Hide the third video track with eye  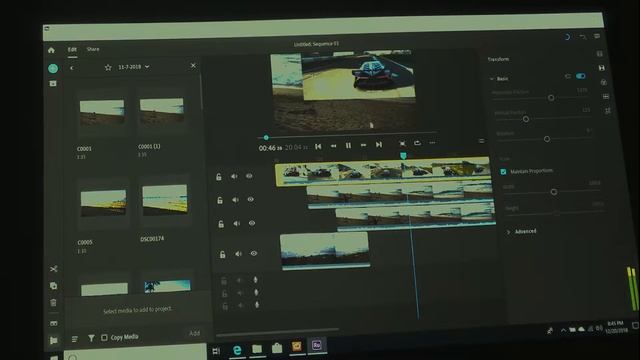pyautogui.click(x=252, y=223)
